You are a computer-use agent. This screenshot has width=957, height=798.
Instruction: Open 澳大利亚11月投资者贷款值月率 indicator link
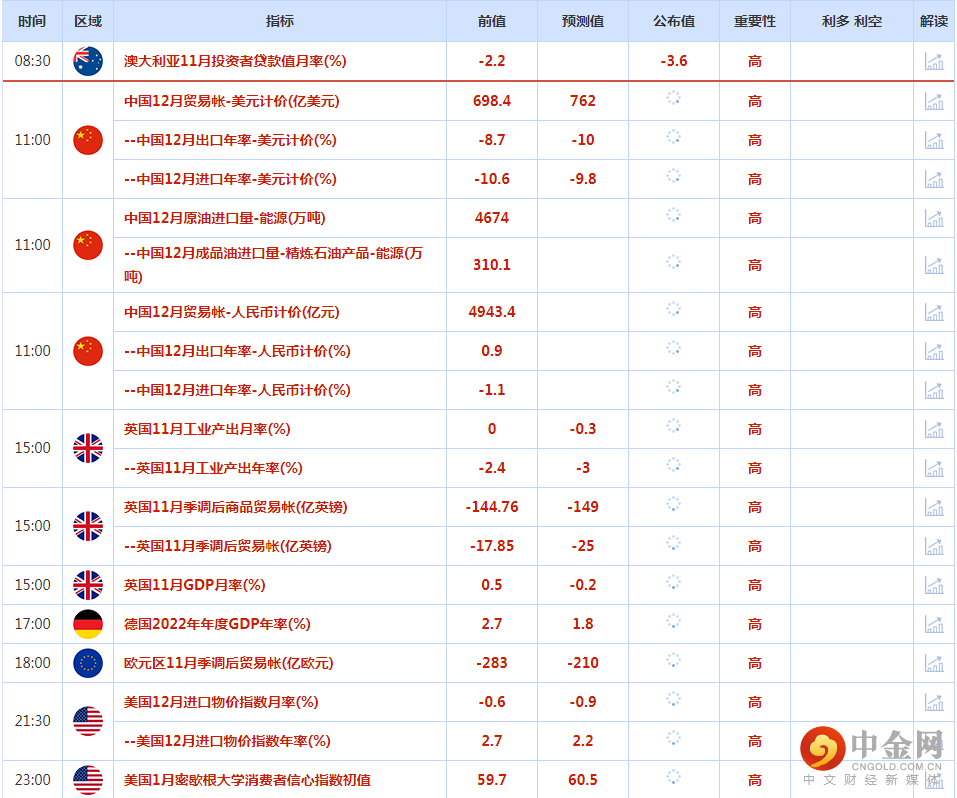(x=235, y=61)
